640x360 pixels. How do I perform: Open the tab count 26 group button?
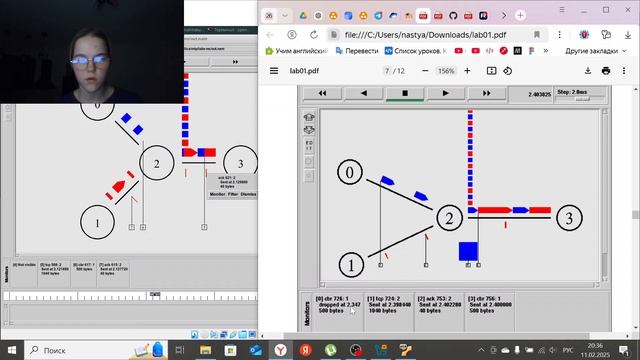tap(269, 16)
